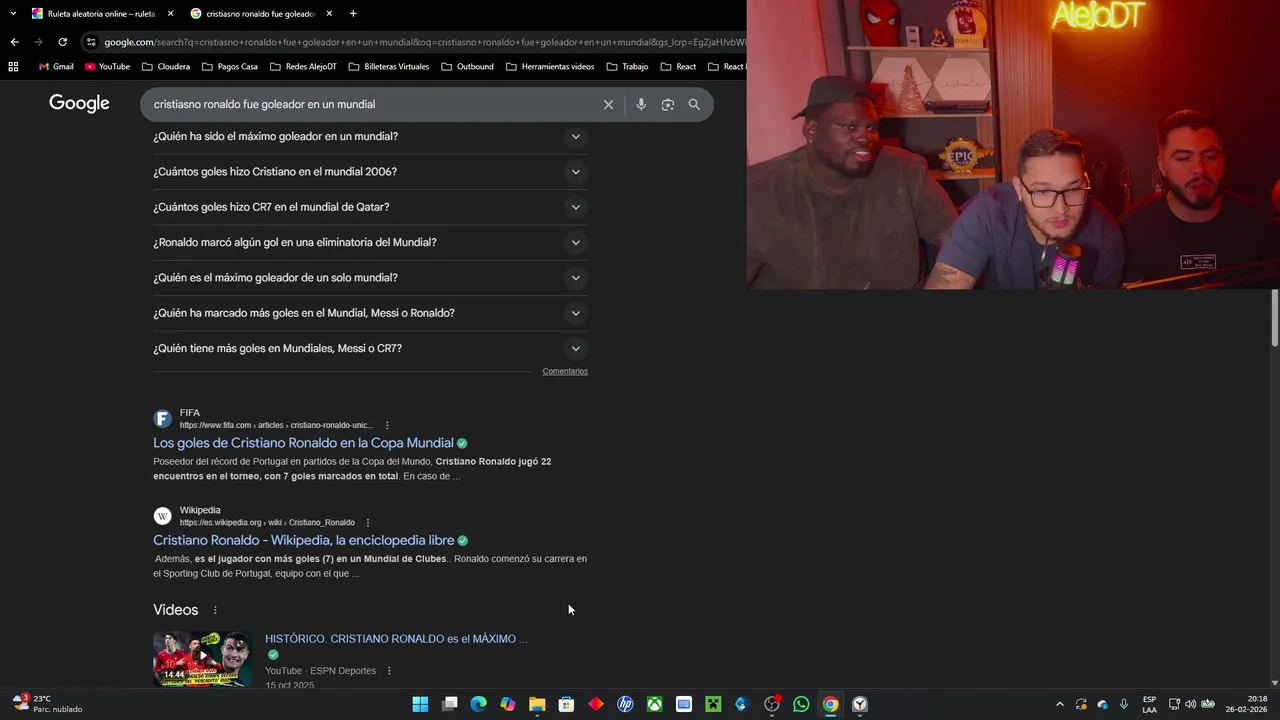The height and width of the screenshot is (720, 1280).
Task: Select the 'cristiasno ronaldo fue goleador' tab
Action: 260,14
